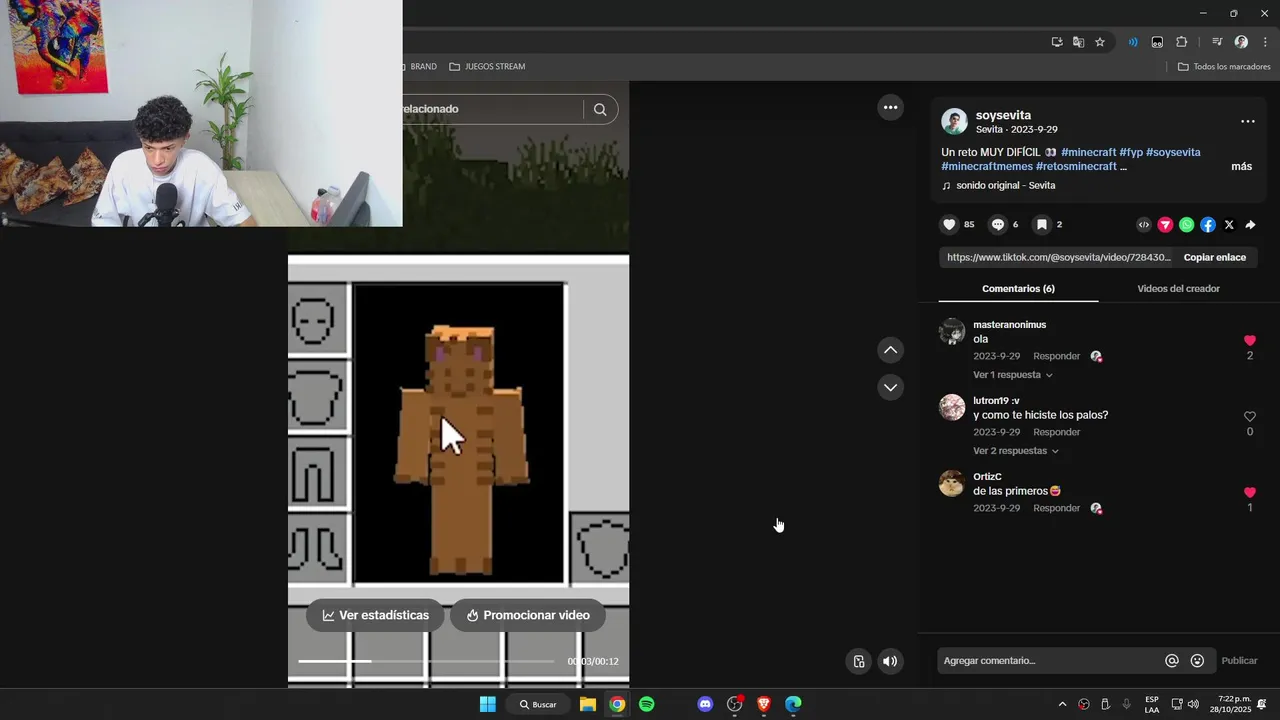This screenshot has width=1280, height=720.
Task: Open the #minecraft hashtag
Action: tap(1088, 152)
